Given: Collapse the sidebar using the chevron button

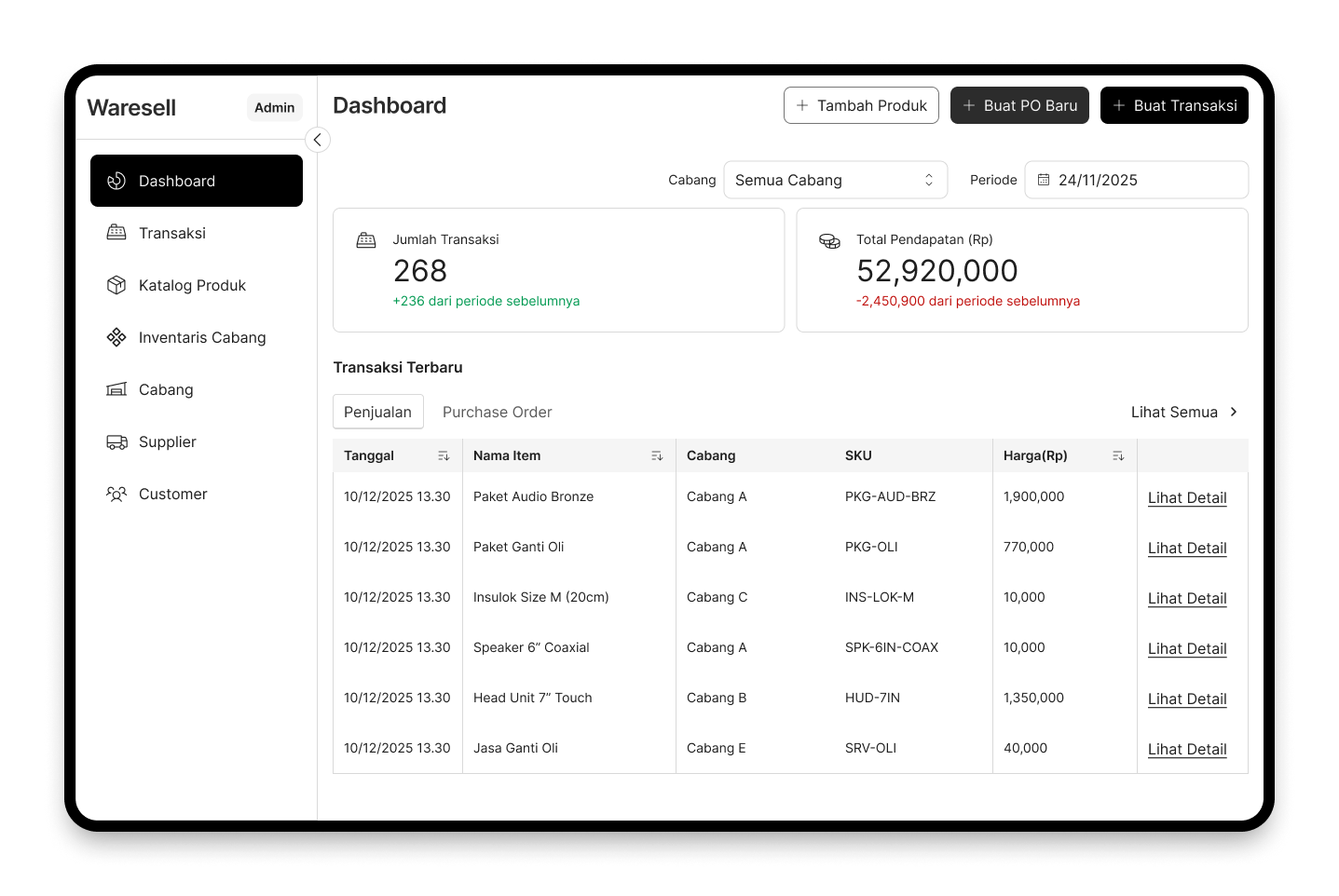Looking at the screenshot, I should click(x=318, y=140).
